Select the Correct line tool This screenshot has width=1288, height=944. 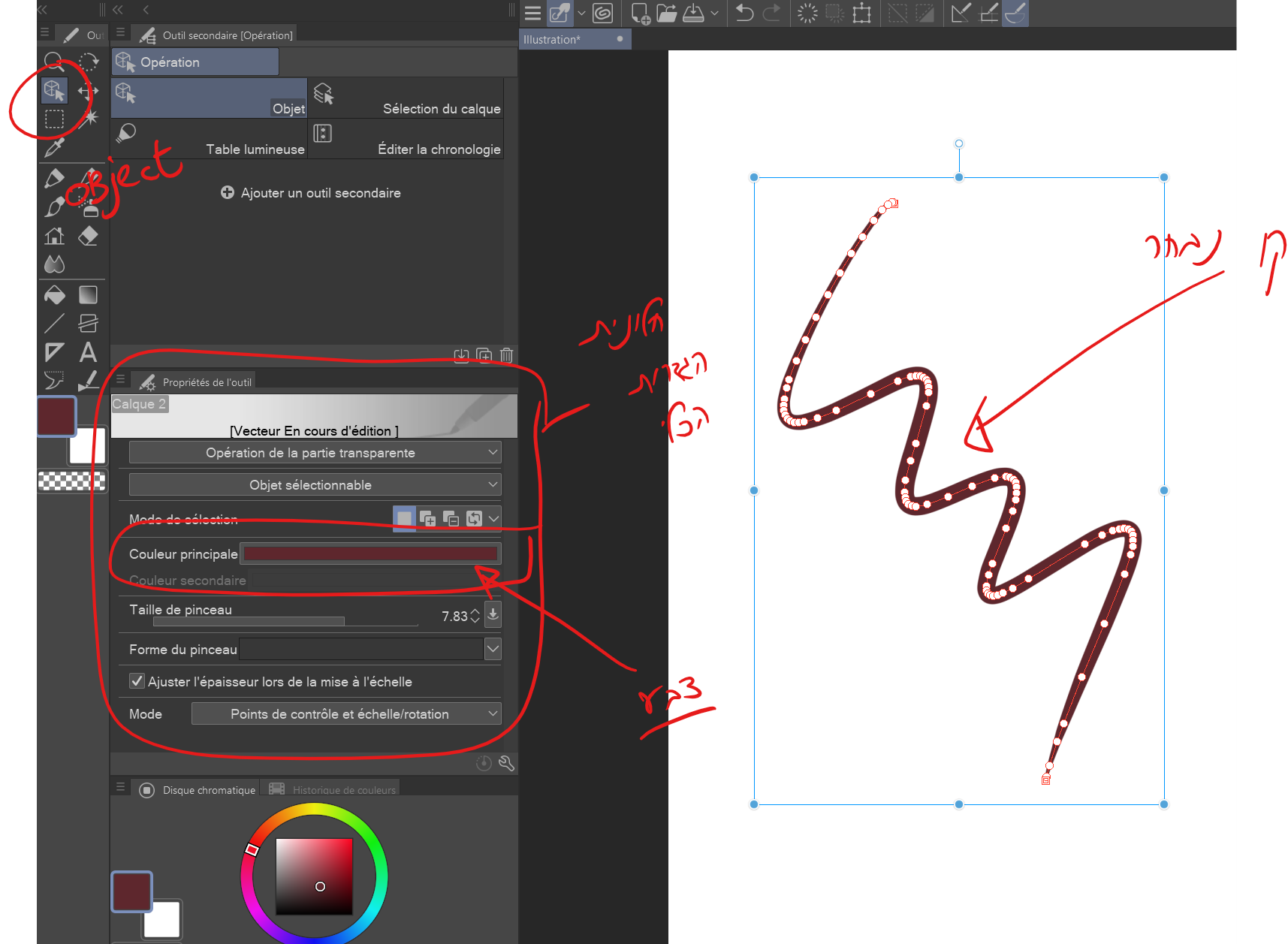coord(89,380)
